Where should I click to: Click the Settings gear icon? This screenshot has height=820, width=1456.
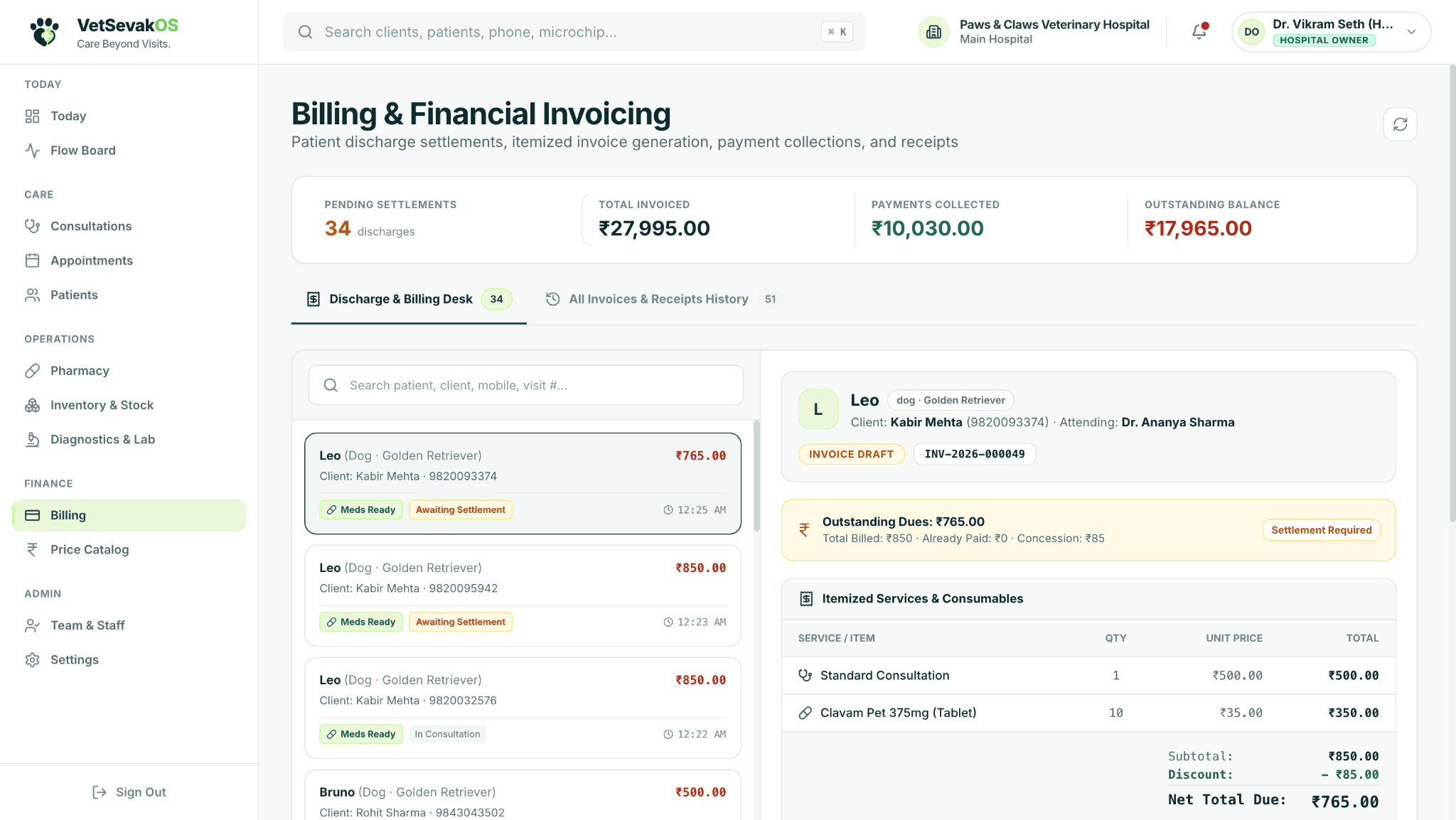(32, 659)
